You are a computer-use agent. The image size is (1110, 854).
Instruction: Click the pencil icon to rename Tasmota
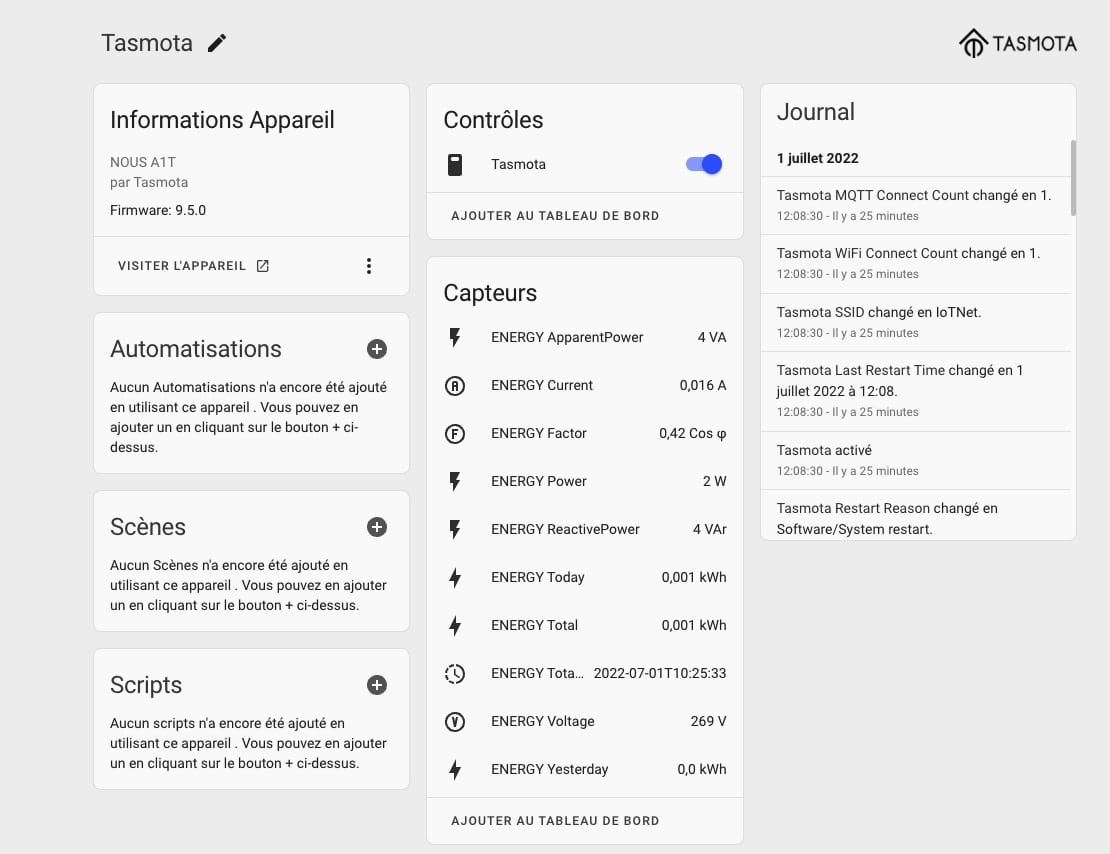tap(217, 43)
